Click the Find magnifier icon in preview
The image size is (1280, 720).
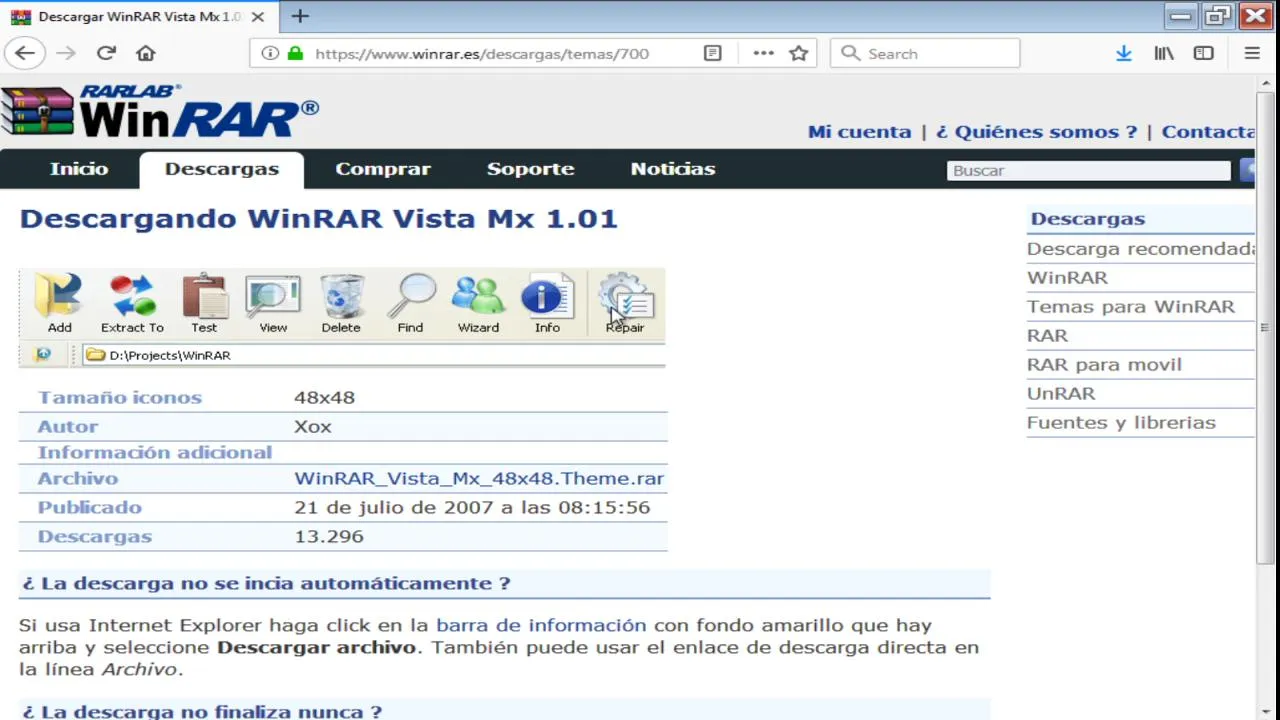pos(410,304)
